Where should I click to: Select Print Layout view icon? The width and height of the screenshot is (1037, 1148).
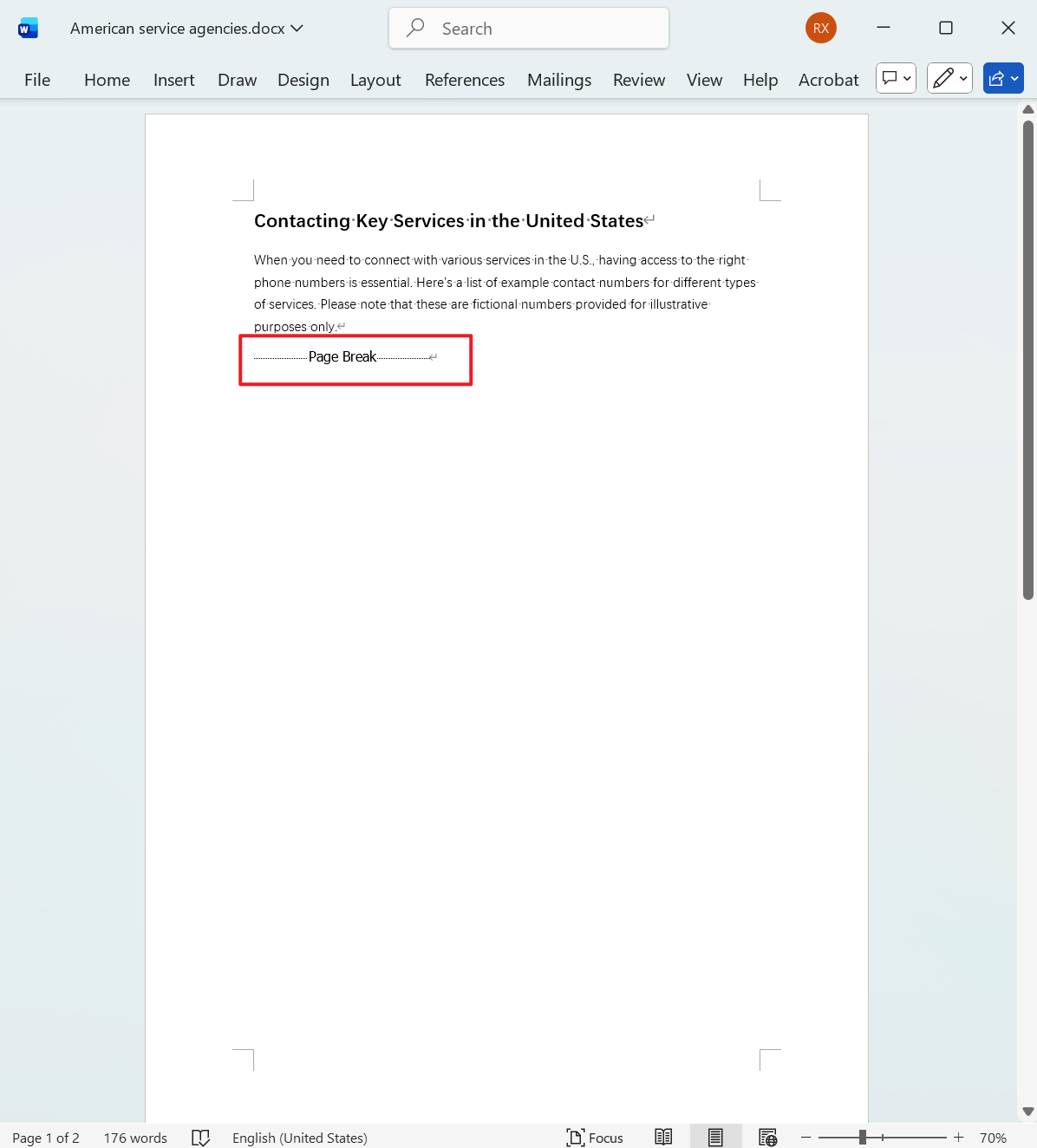pos(715,1137)
